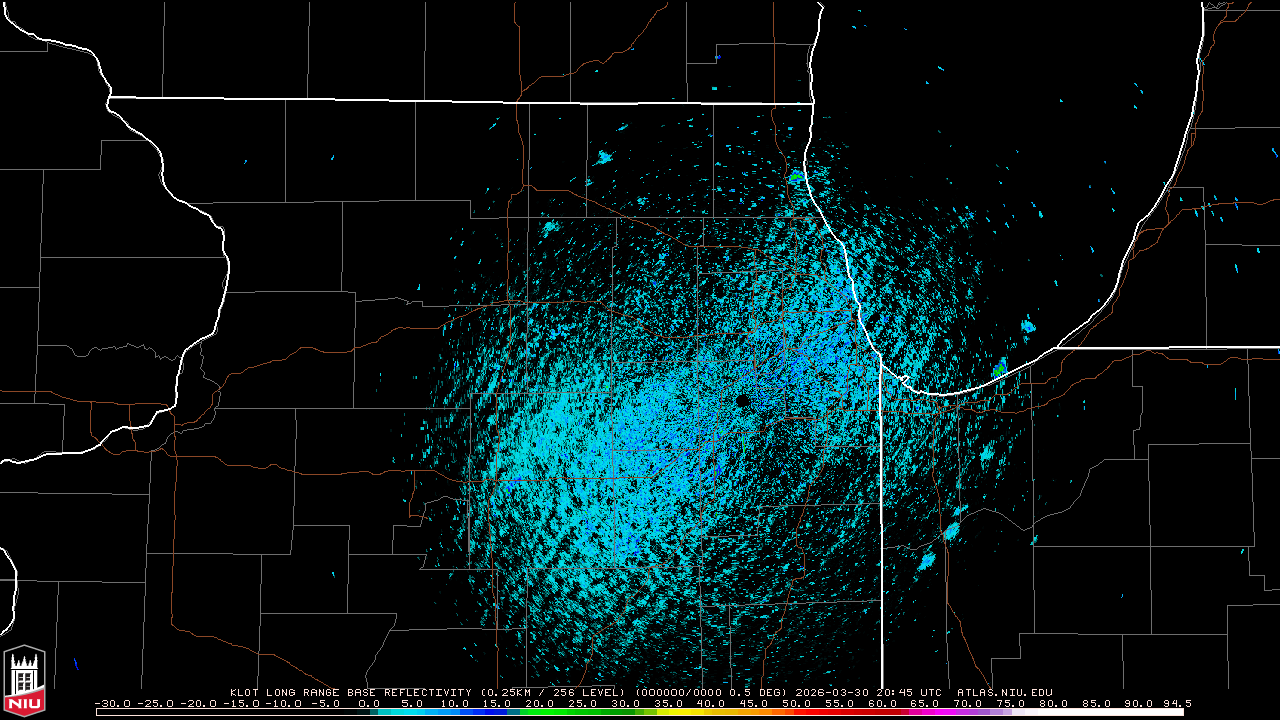Click the "-30.0" scale value
Image resolution: width=1280 pixels, height=720 pixels.
[x=113, y=703]
